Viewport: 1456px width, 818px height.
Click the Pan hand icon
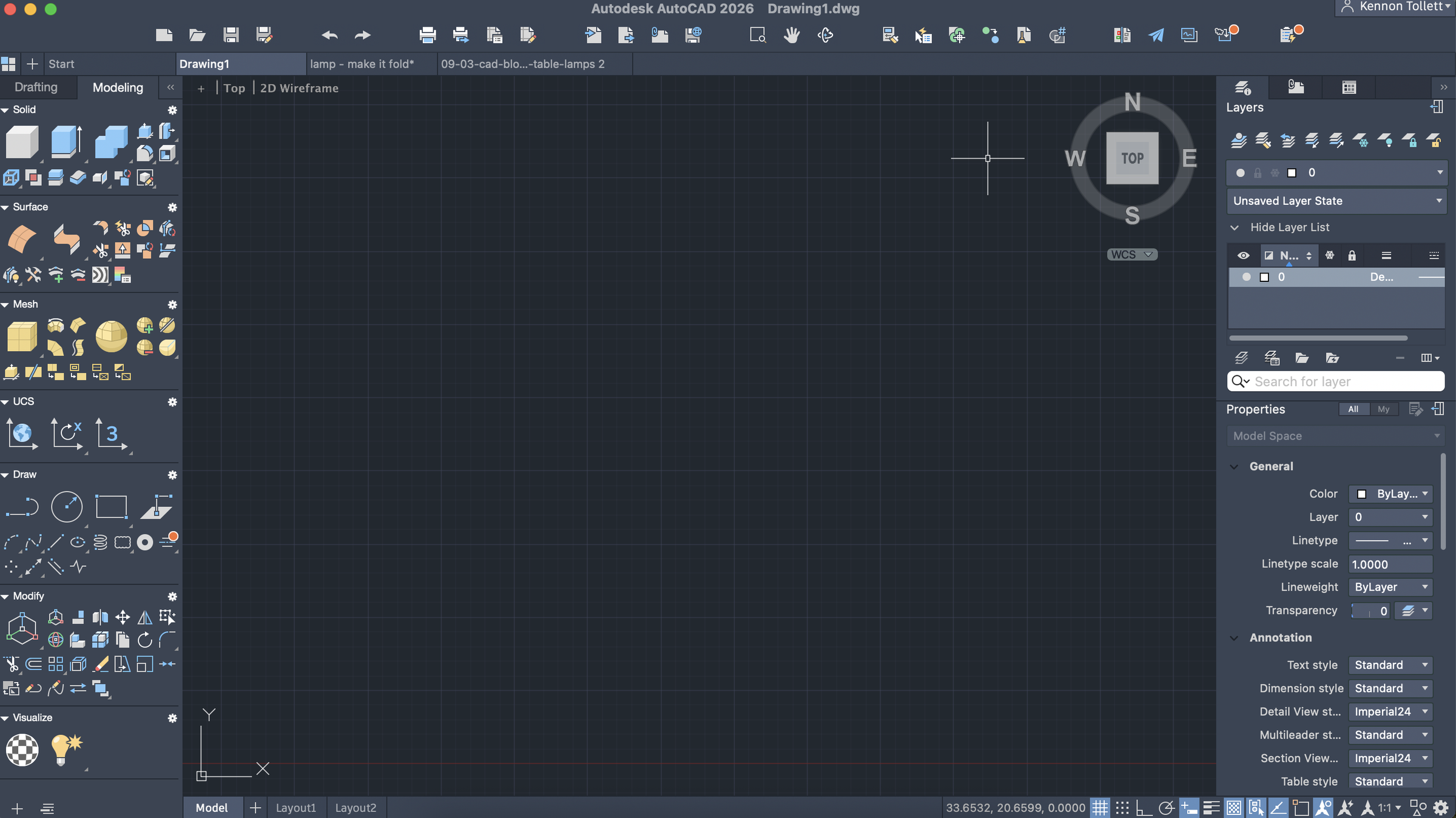point(791,35)
